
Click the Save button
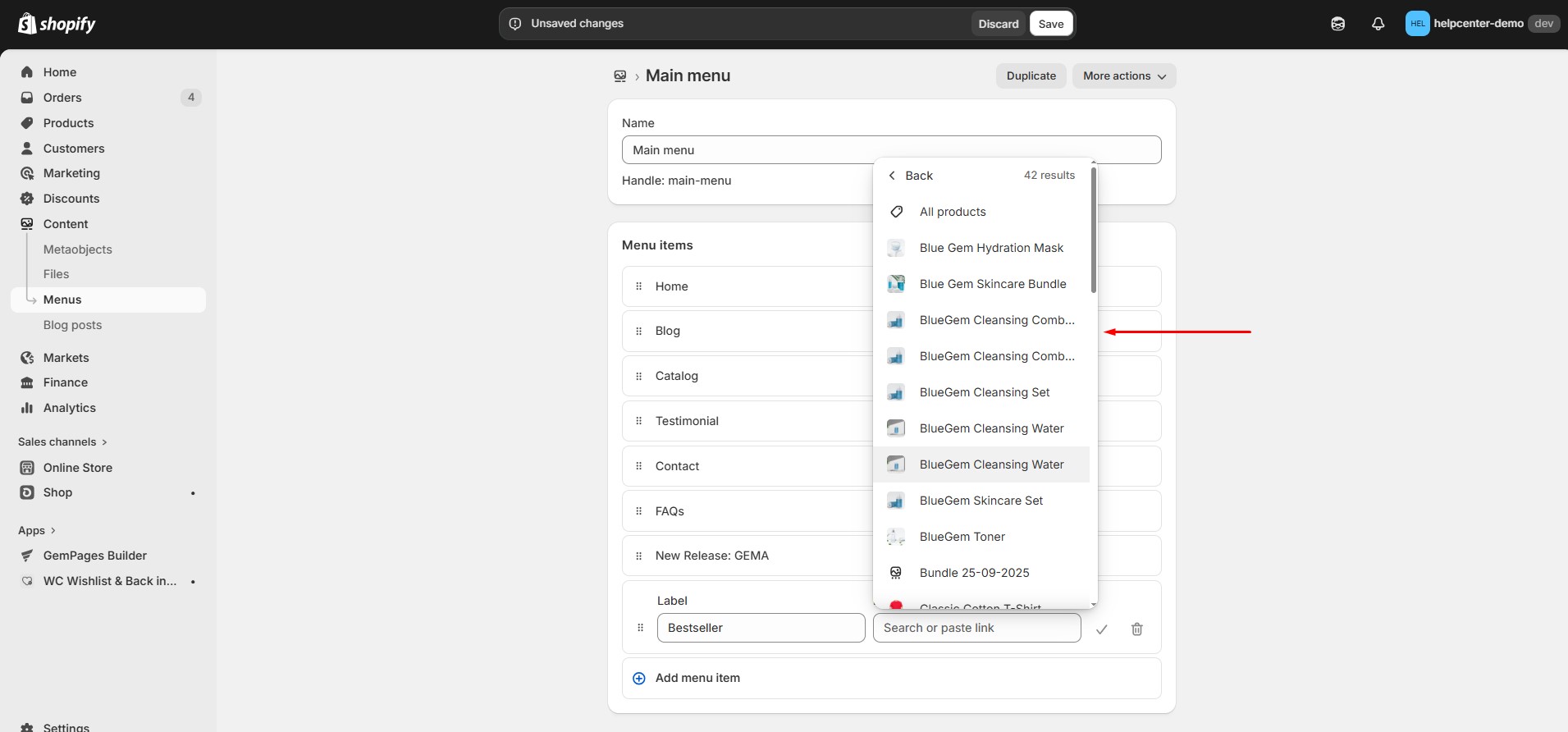coord(1051,24)
